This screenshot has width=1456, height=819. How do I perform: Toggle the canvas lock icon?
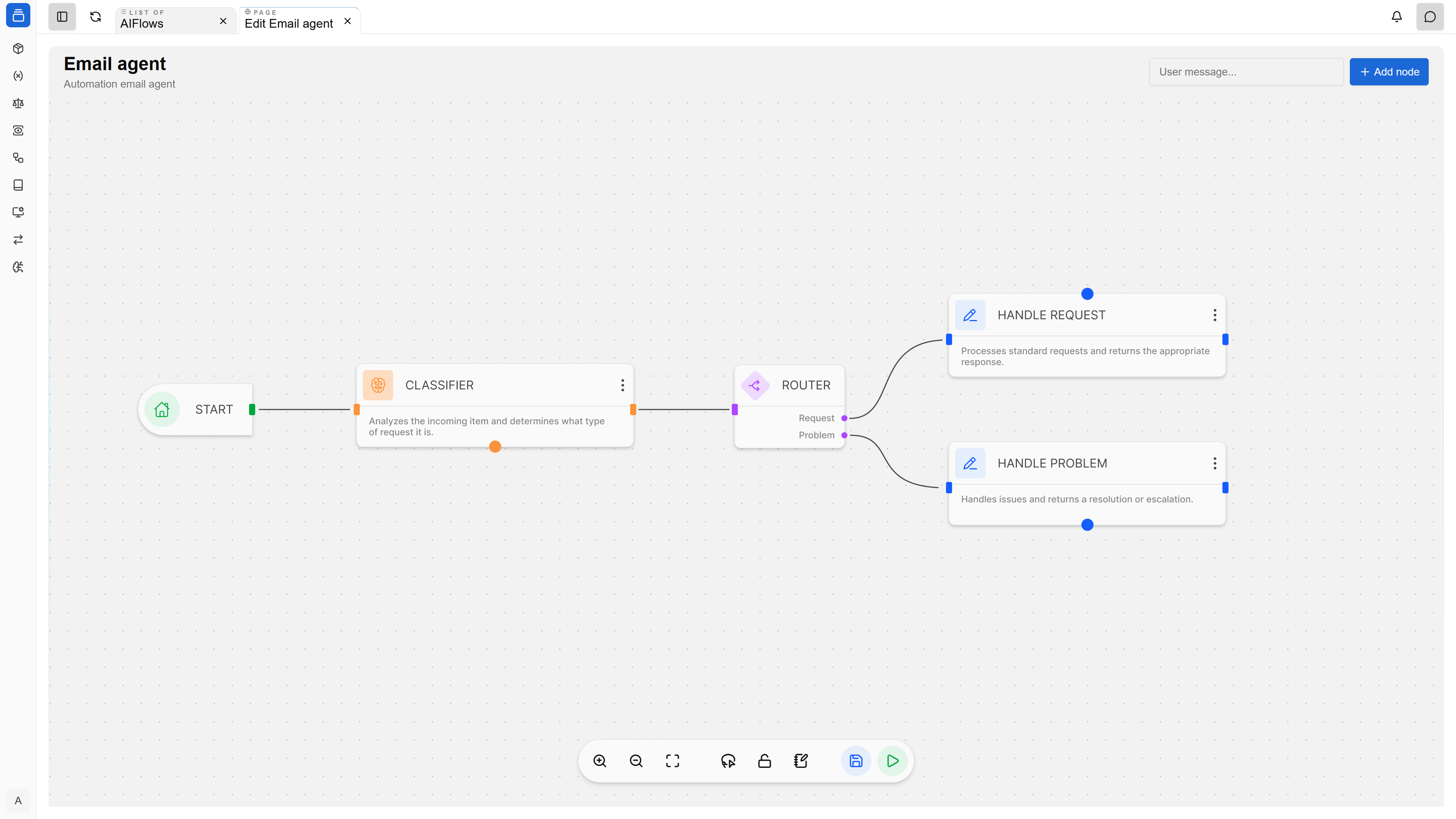coord(764,761)
